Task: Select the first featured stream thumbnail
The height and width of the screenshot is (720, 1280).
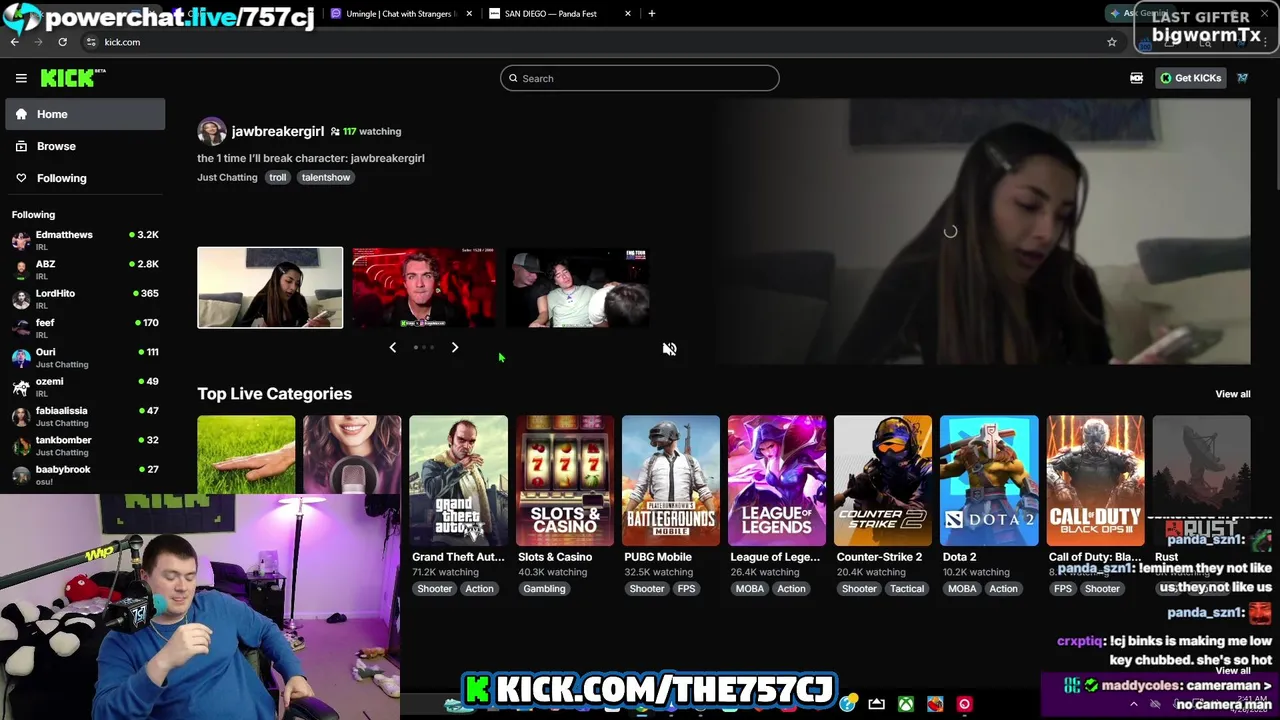Action: (270, 287)
